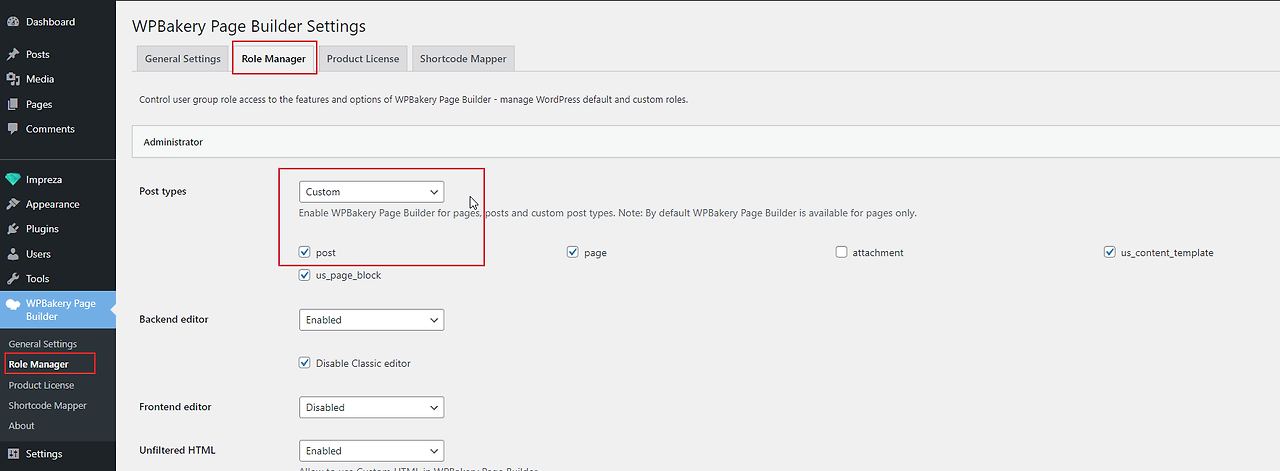Open the Unfiltered HTML dropdown
The width and height of the screenshot is (1280, 471).
371,451
